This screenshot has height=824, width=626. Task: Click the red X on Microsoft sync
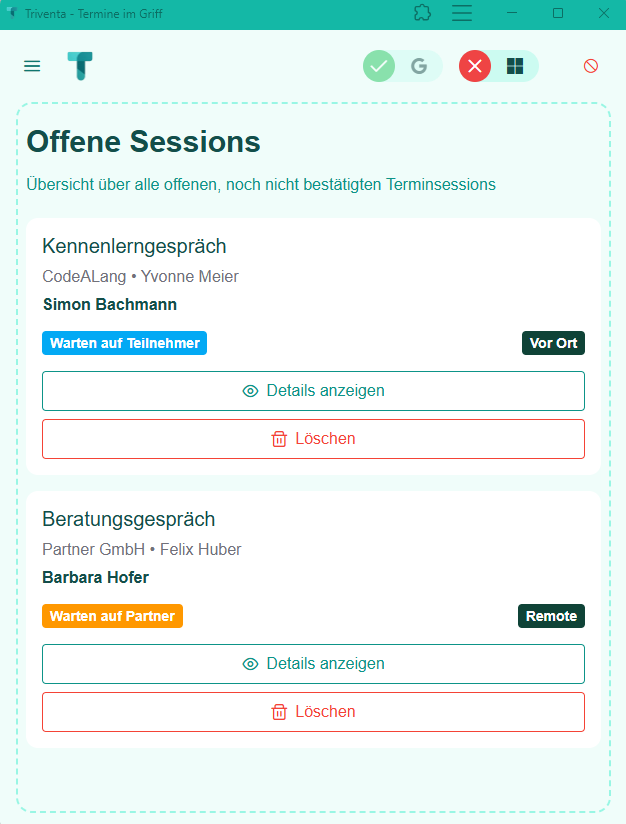click(475, 66)
